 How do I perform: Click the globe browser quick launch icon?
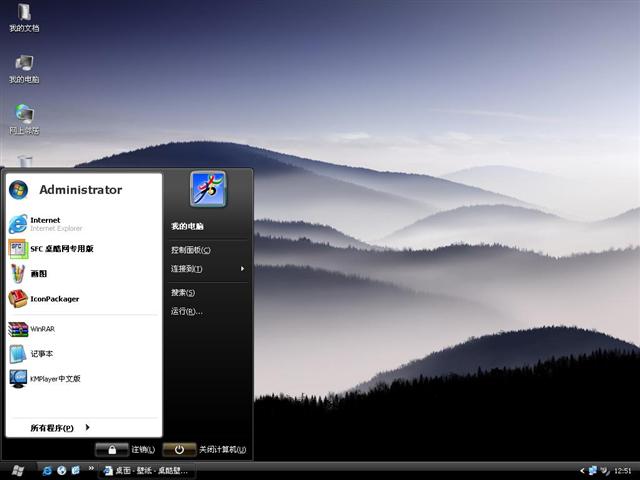click(62, 471)
